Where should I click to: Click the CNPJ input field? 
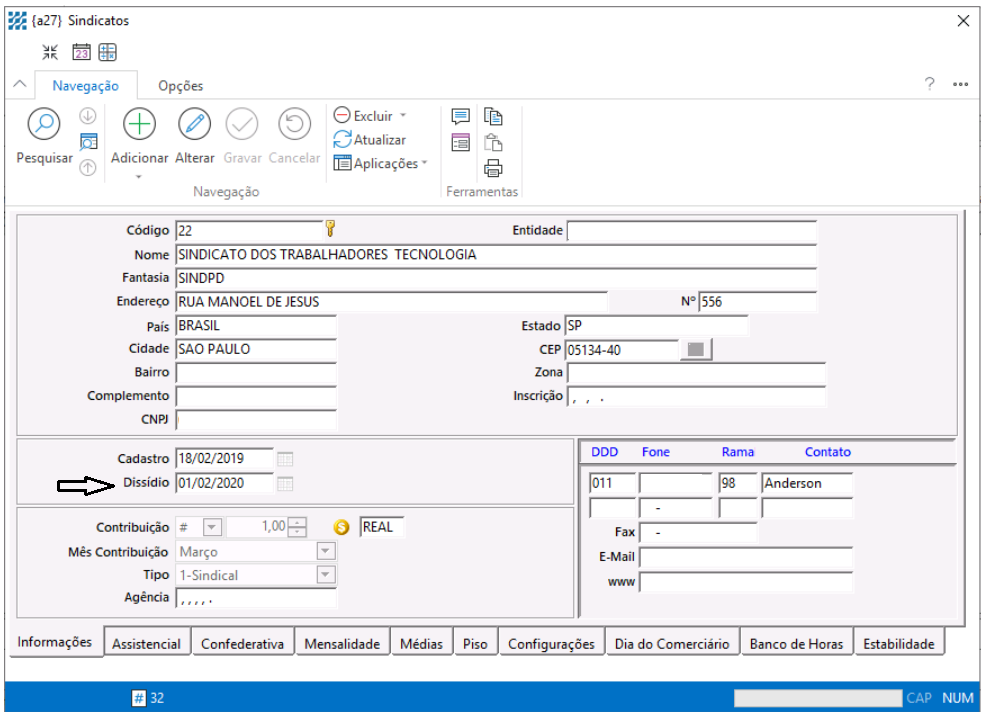pyautogui.click(x=256, y=419)
